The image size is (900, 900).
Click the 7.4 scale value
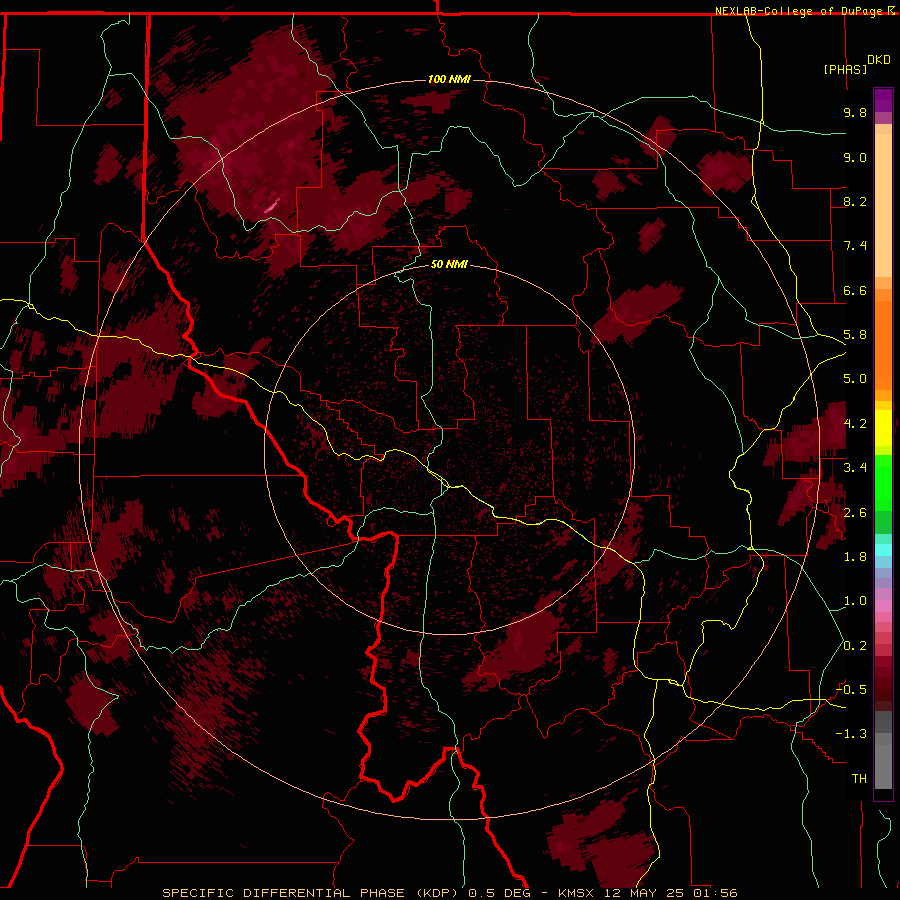(x=855, y=246)
